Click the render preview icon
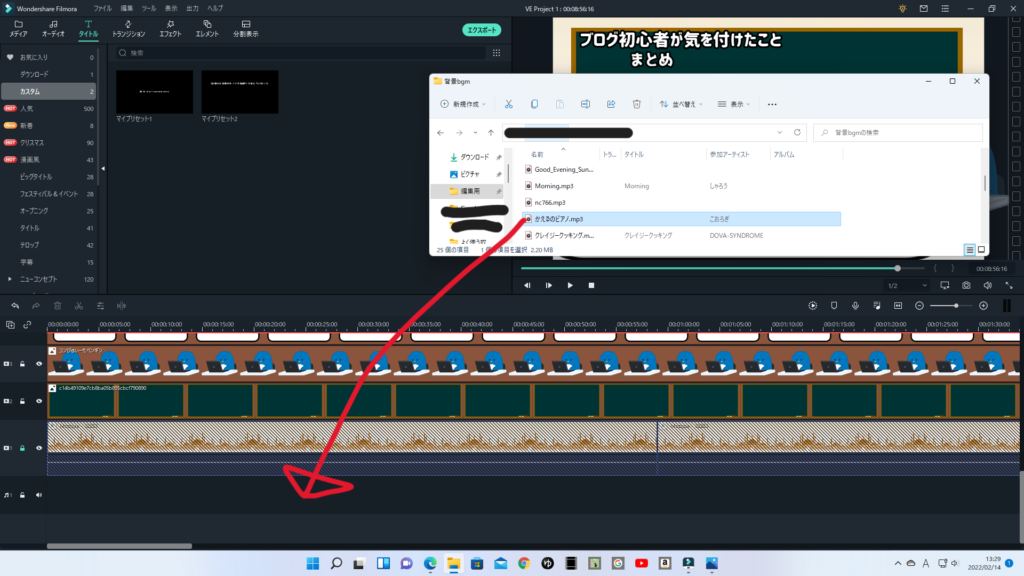 [812, 306]
